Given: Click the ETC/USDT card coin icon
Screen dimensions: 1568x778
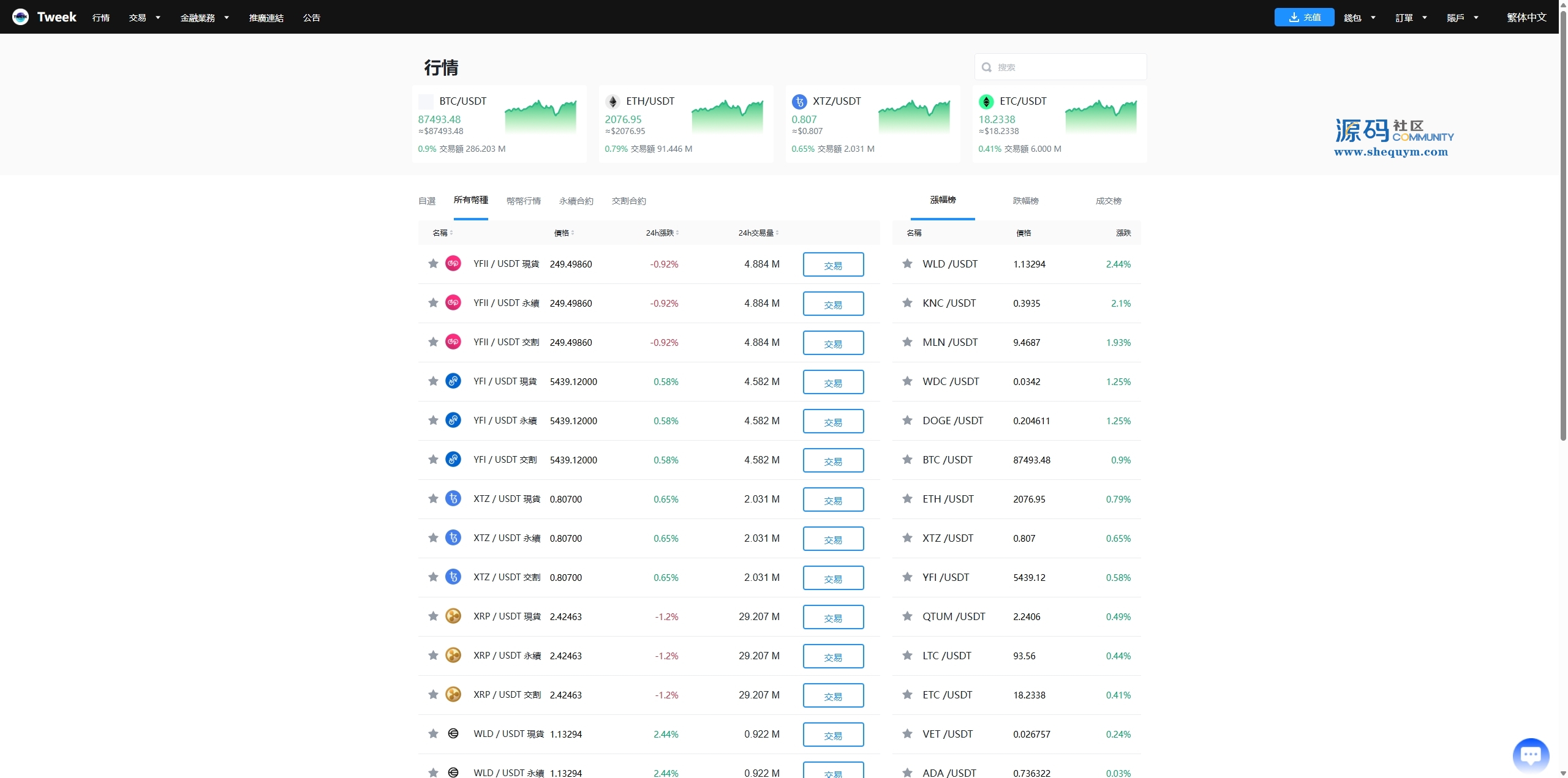Looking at the screenshot, I should click(x=986, y=102).
